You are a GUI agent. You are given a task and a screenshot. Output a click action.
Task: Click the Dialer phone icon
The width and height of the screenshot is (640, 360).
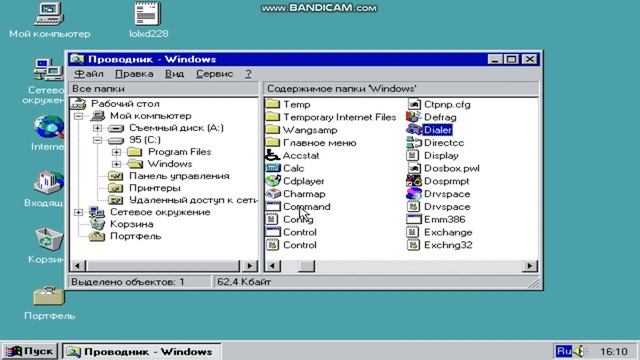click(413, 130)
